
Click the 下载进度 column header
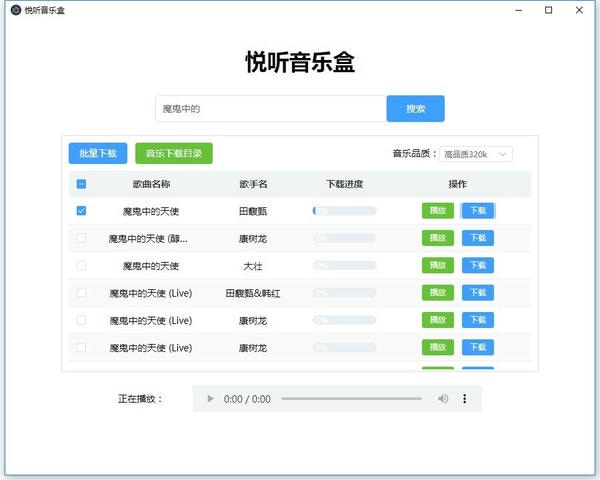click(x=344, y=184)
